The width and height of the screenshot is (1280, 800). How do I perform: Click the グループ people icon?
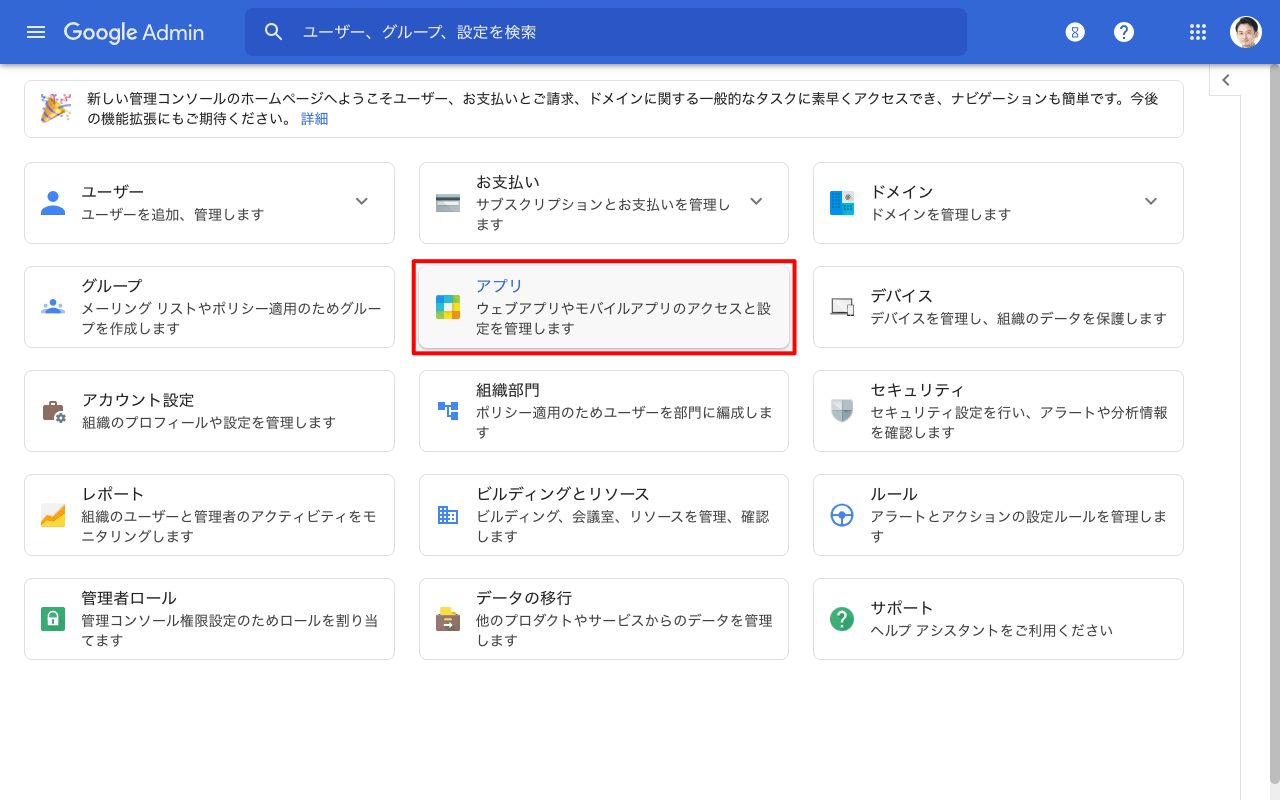tap(53, 307)
